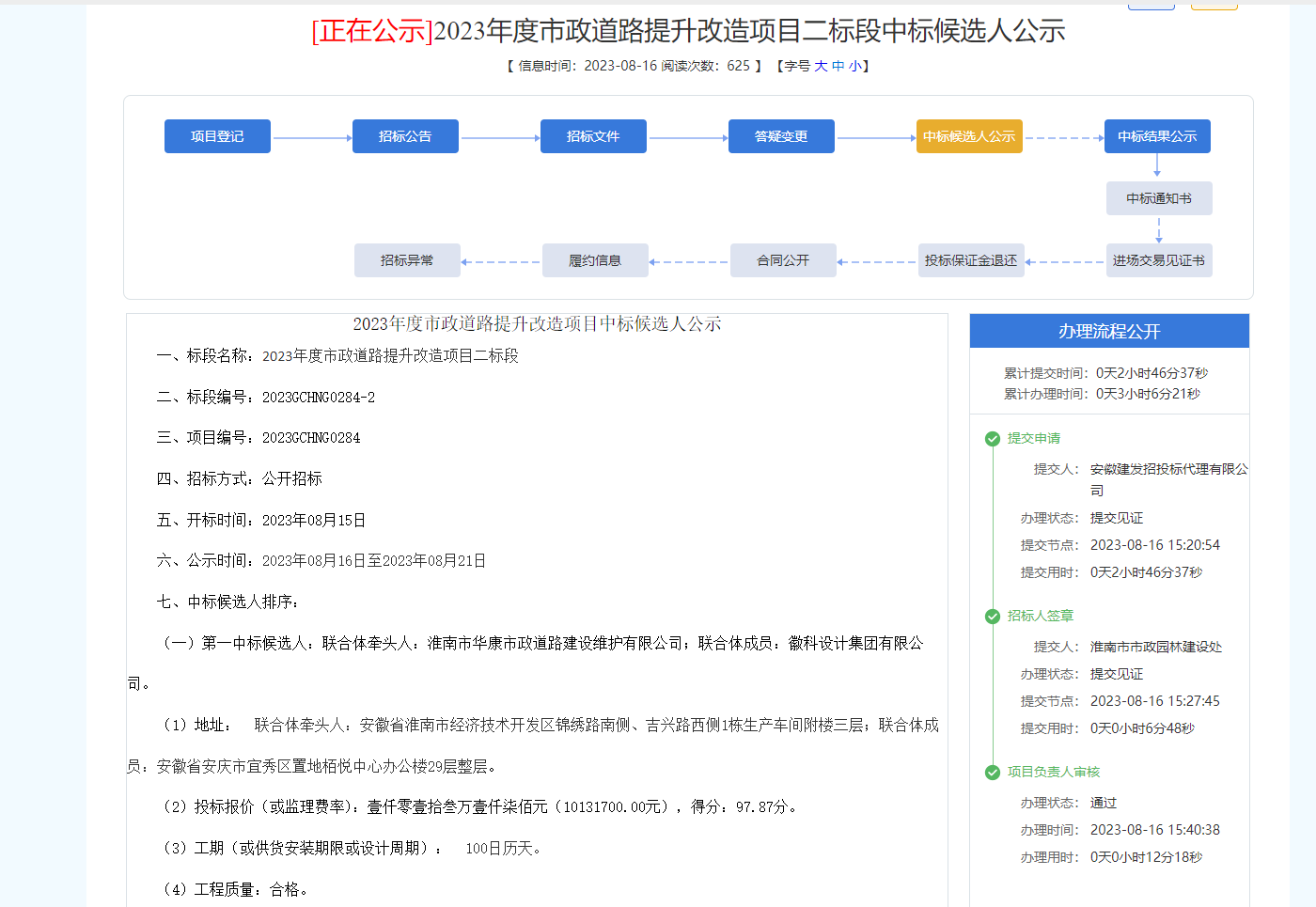Click the timestamp 2023-08-16 15:40:38
The height and width of the screenshot is (907, 1316).
point(1155,830)
